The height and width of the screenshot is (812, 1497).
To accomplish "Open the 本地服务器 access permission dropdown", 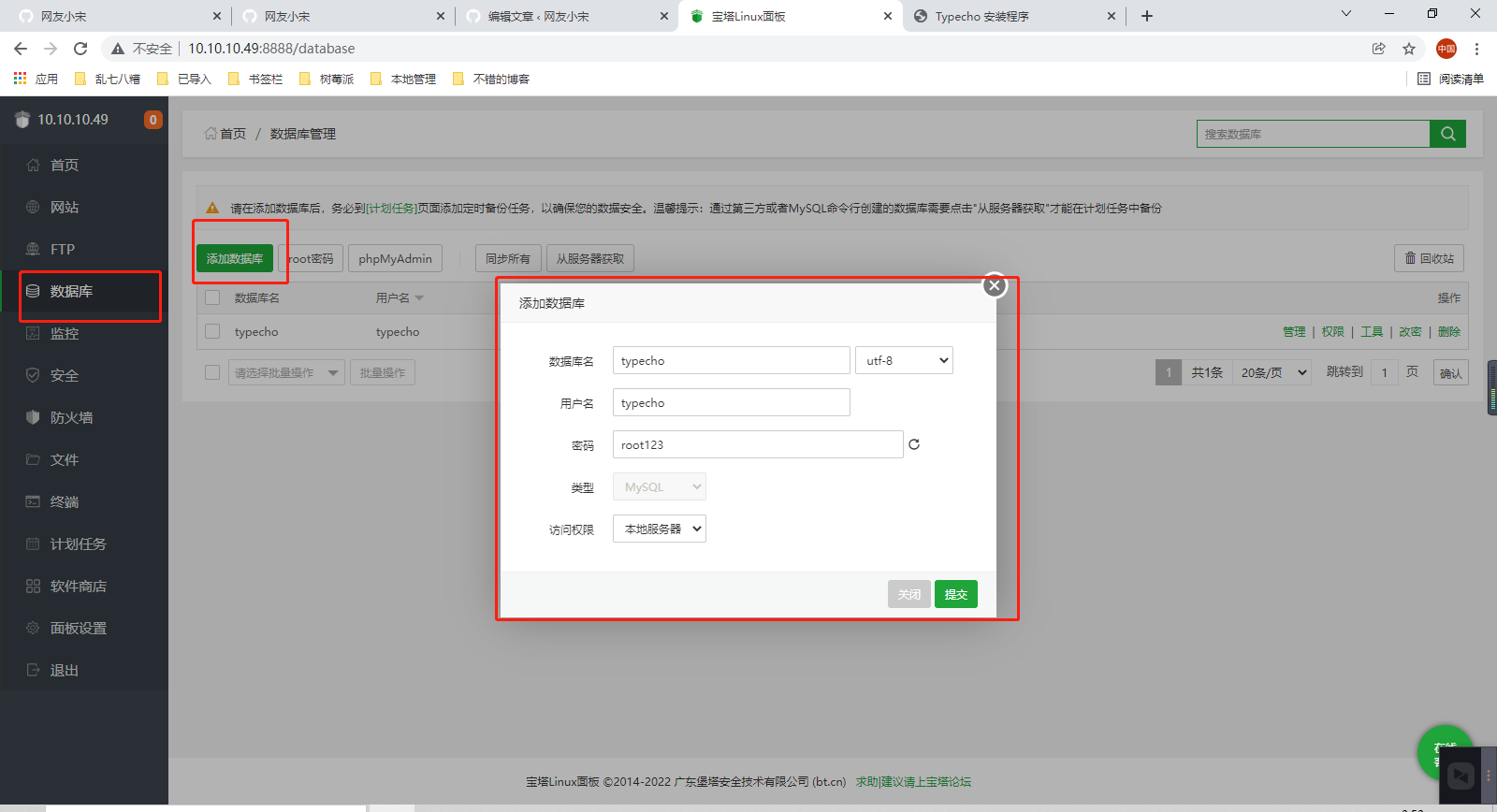I will [x=660, y=529].
